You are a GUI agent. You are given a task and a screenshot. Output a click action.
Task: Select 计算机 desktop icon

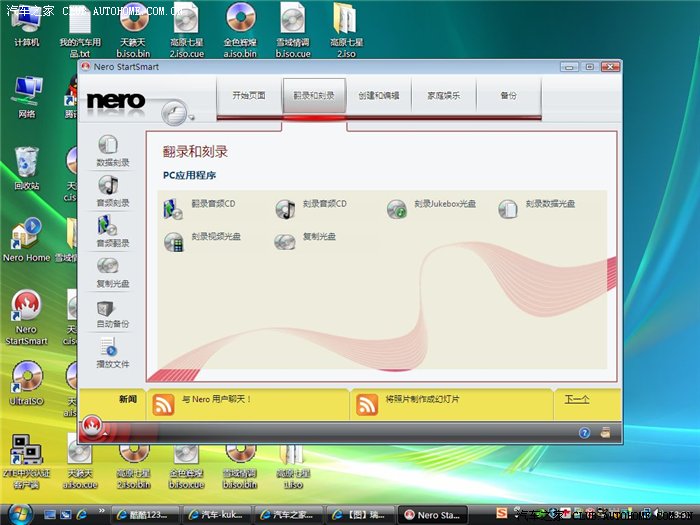pyautogui.click(x=26, y=27)
